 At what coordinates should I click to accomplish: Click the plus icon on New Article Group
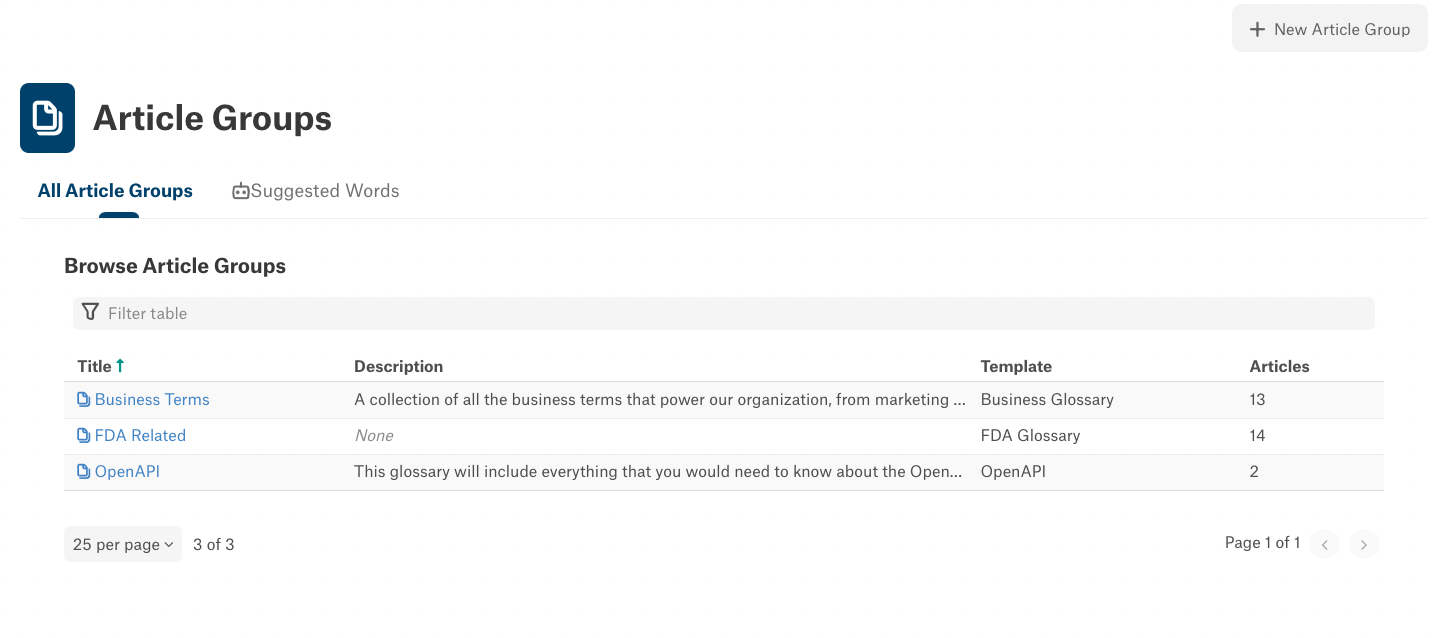pos(1258,29)
